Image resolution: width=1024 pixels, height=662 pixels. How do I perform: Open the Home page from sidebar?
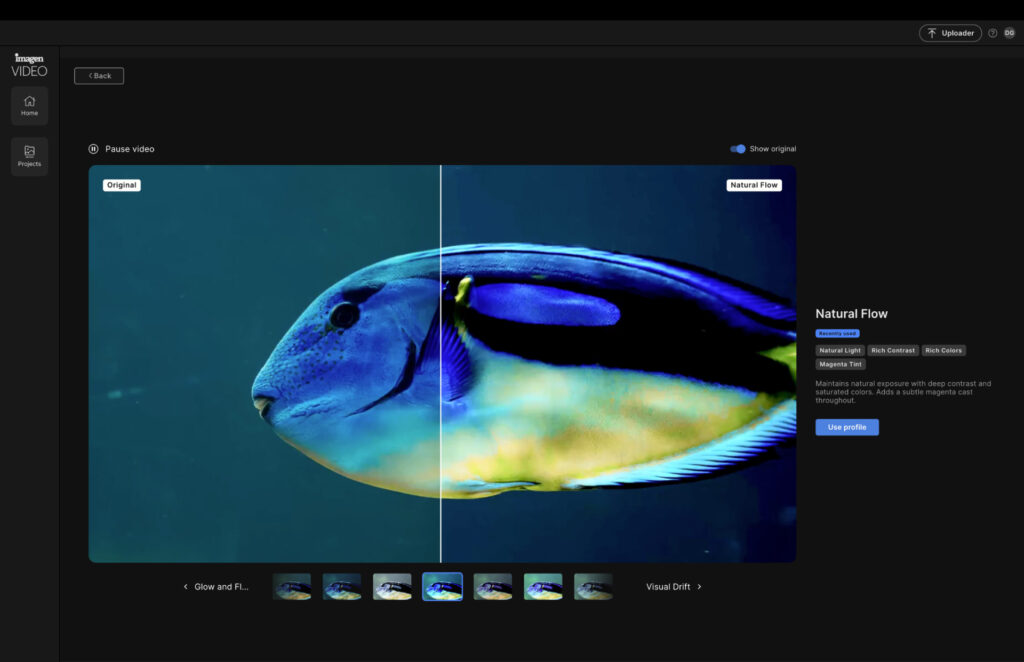pos(29,105)
